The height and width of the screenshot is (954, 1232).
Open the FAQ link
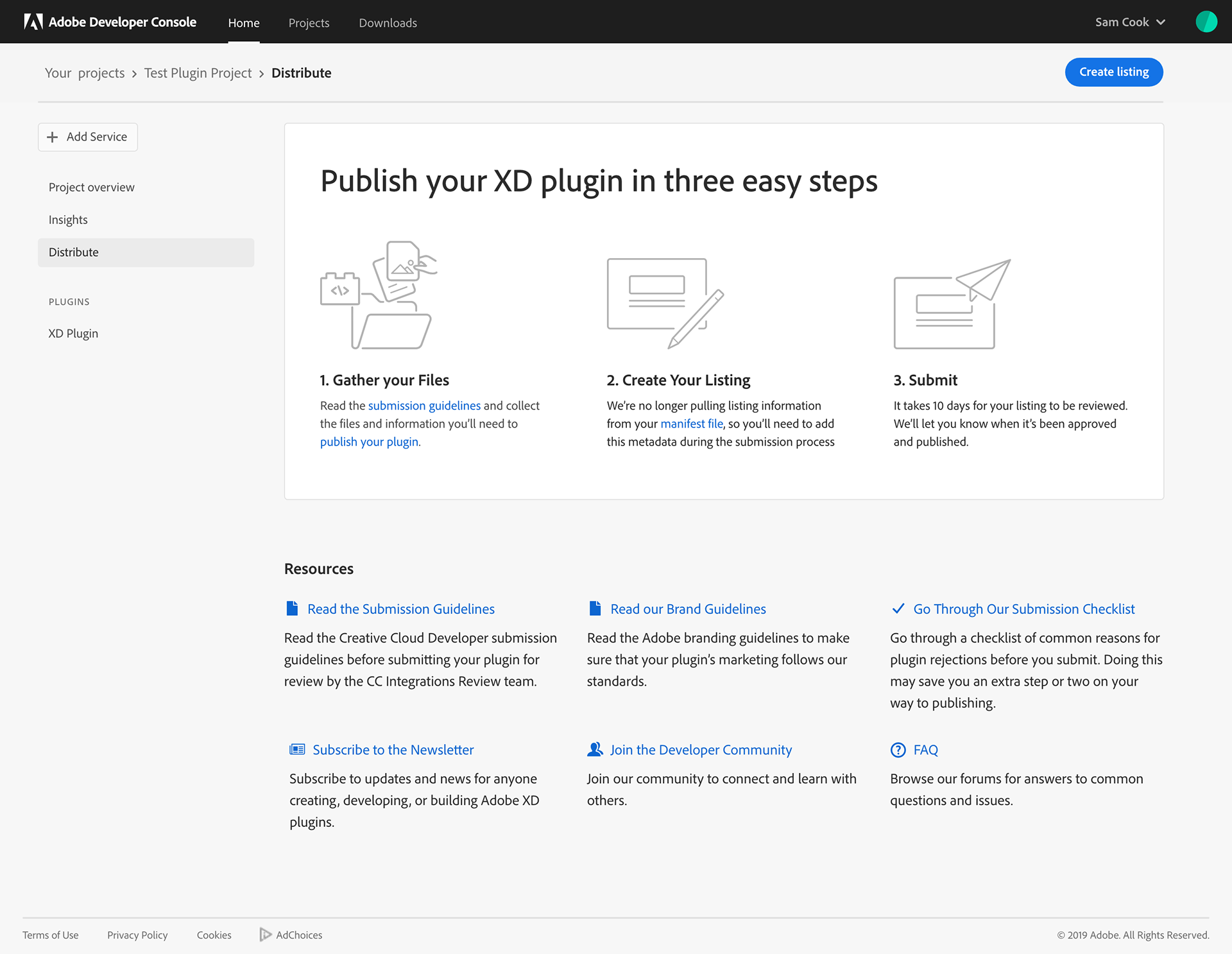[x=925, y=750]
